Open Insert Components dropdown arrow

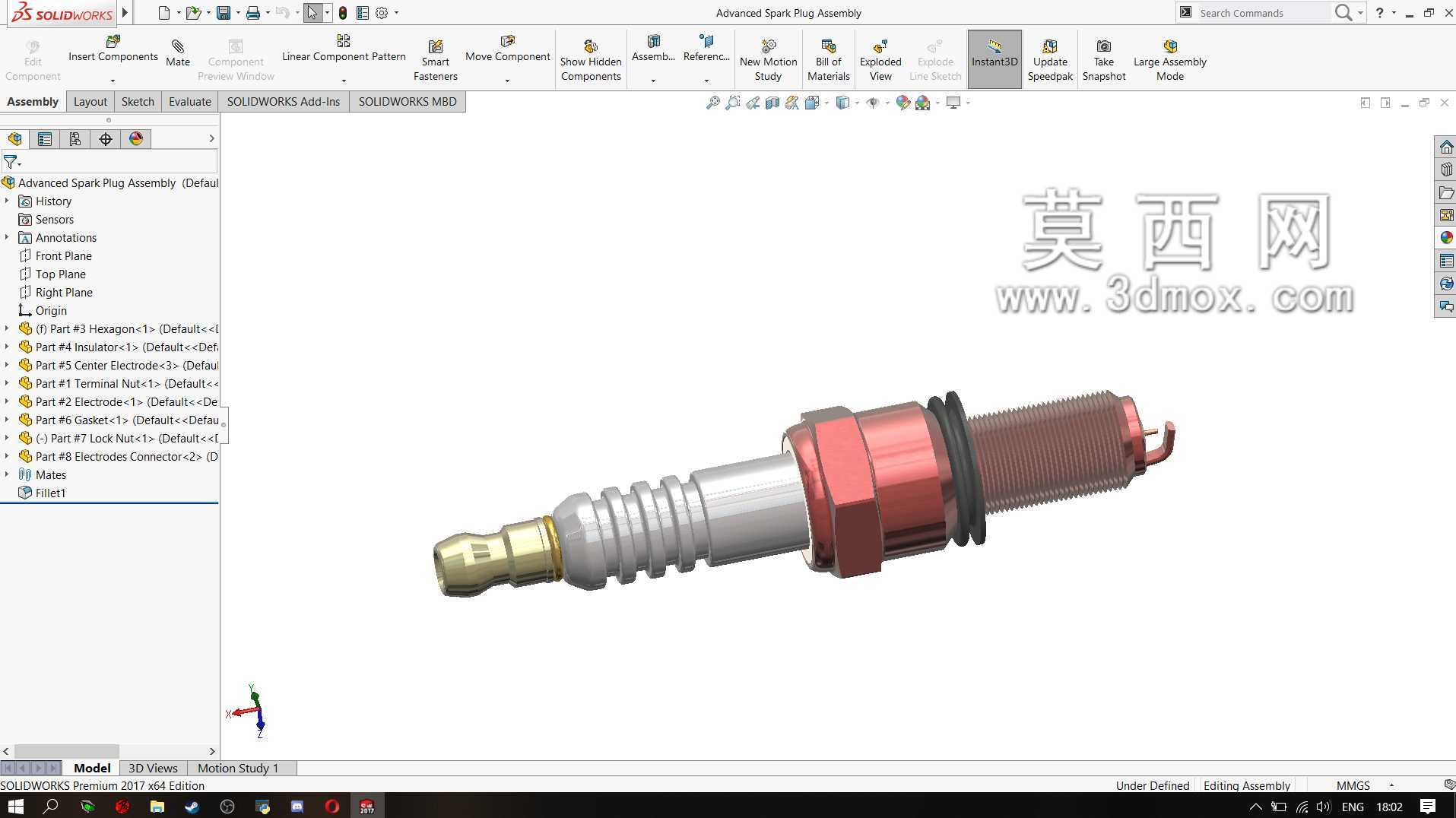[113, 81]
